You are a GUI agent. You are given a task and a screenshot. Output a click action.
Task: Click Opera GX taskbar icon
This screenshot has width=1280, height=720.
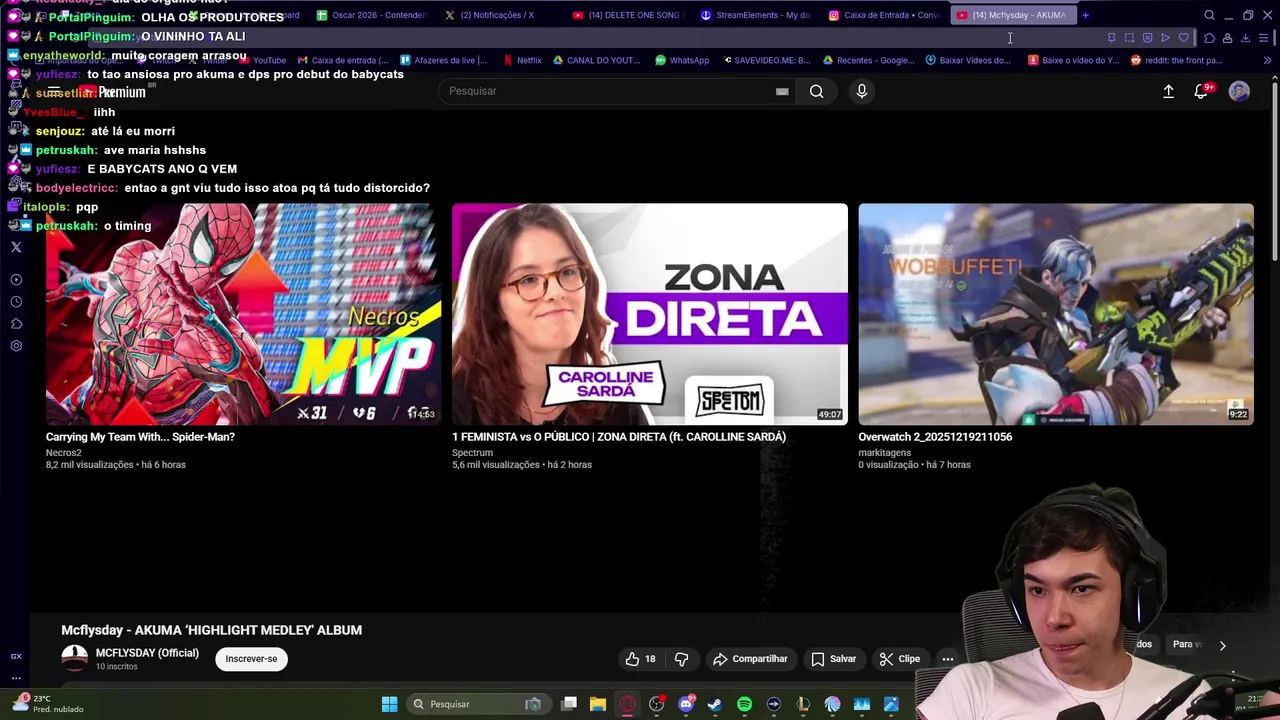coord(627,704)
